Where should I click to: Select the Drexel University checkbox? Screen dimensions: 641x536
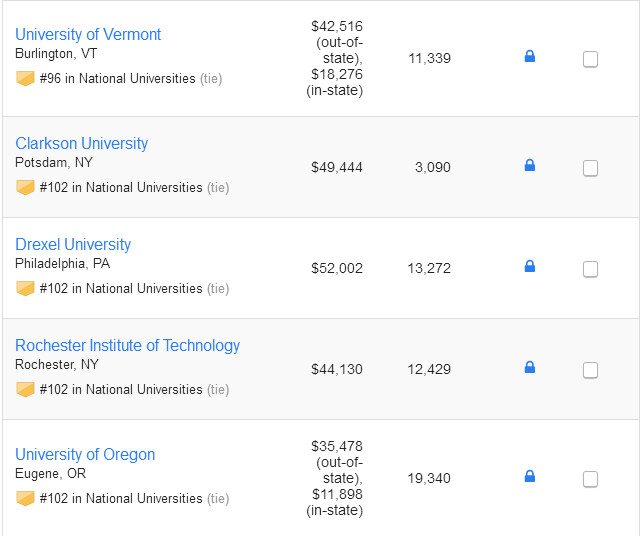(590, 269)
